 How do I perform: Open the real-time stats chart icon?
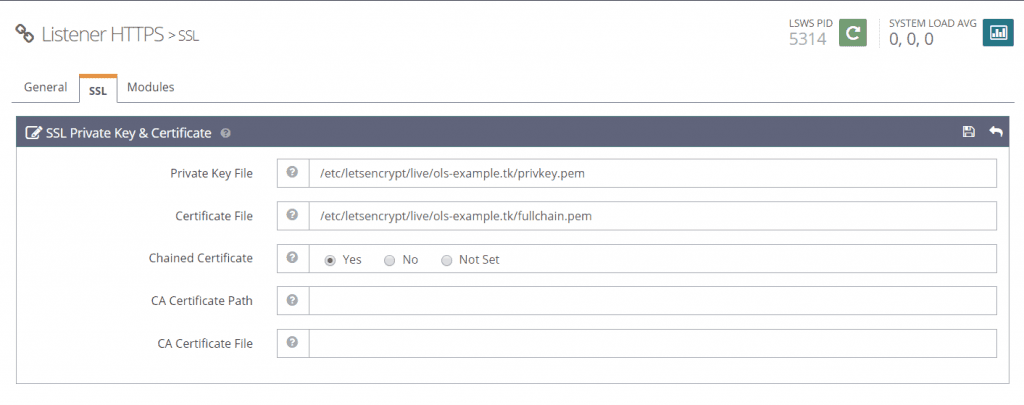click(x=998, y=33)
